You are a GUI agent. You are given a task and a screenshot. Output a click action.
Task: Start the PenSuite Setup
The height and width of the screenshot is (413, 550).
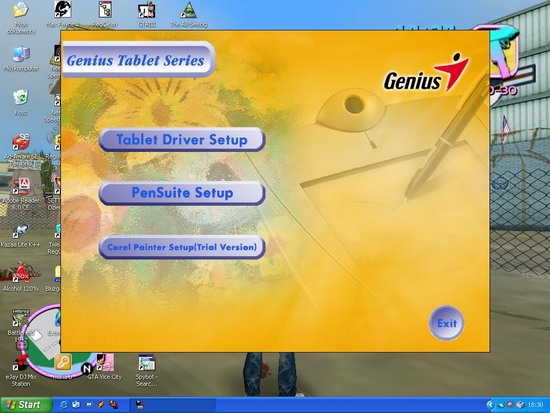tap(182, 193)
